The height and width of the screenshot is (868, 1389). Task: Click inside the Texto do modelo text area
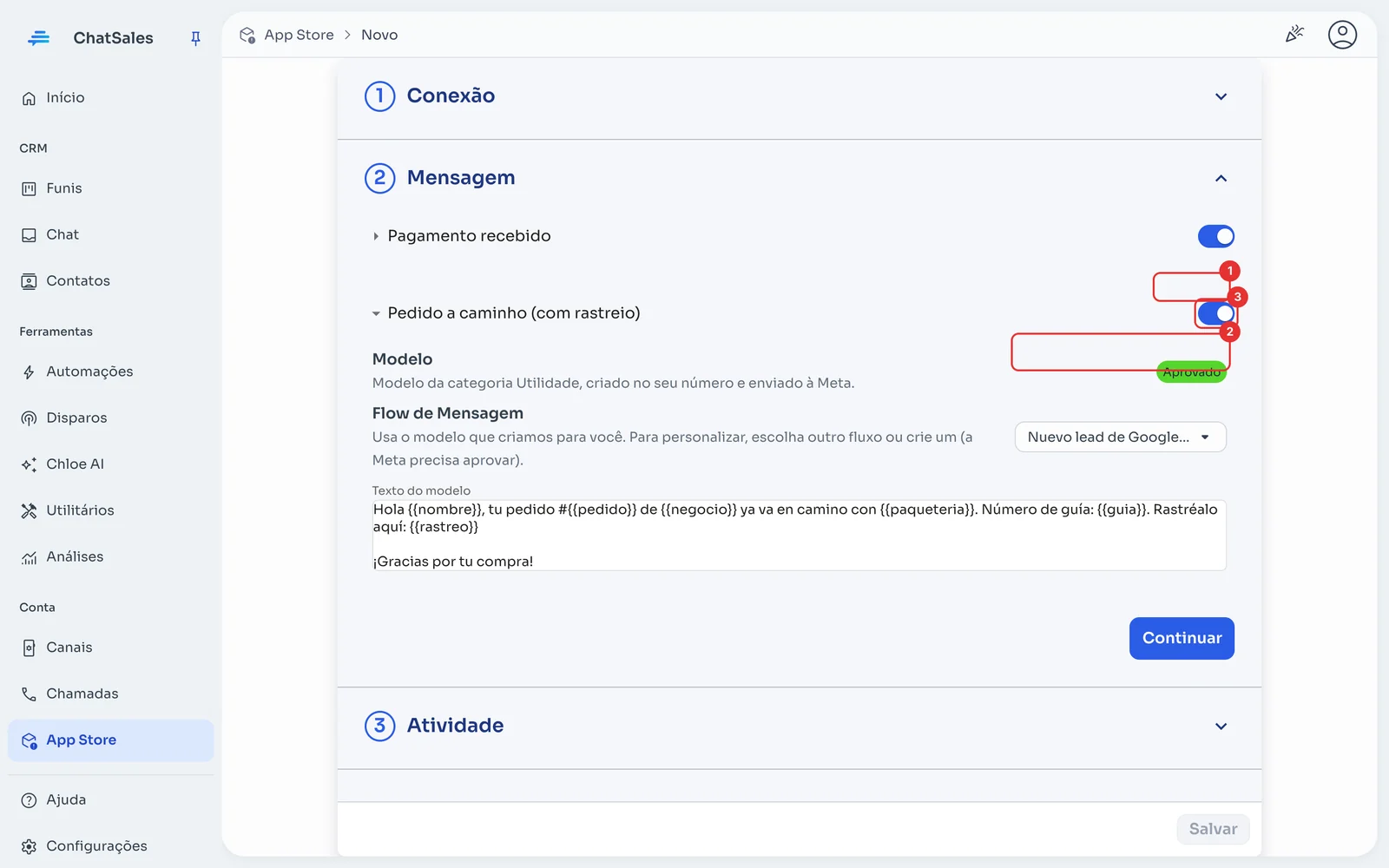(x=799, y=535)
